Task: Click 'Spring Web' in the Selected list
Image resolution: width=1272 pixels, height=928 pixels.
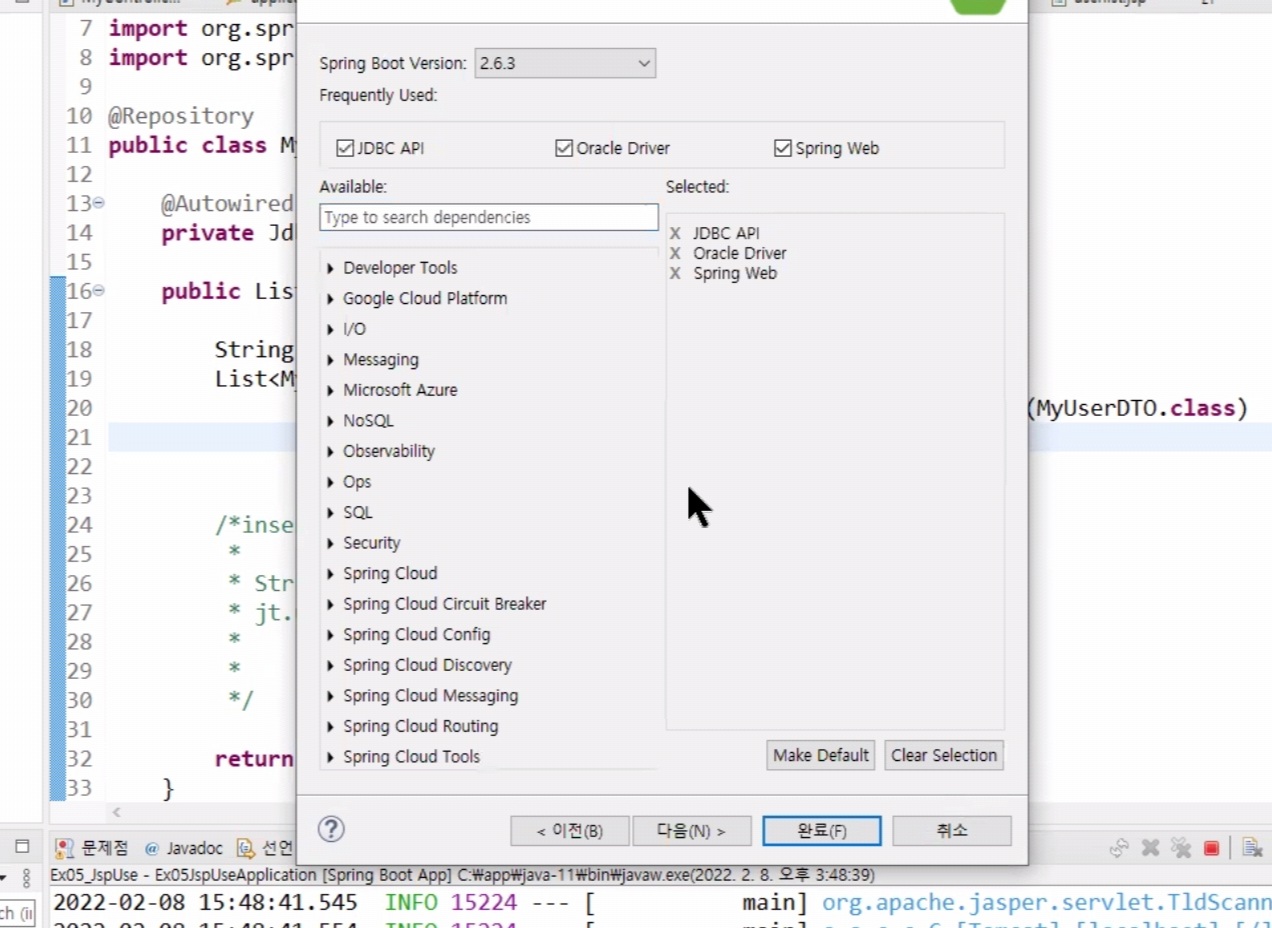Action: (x=735, y=273)
